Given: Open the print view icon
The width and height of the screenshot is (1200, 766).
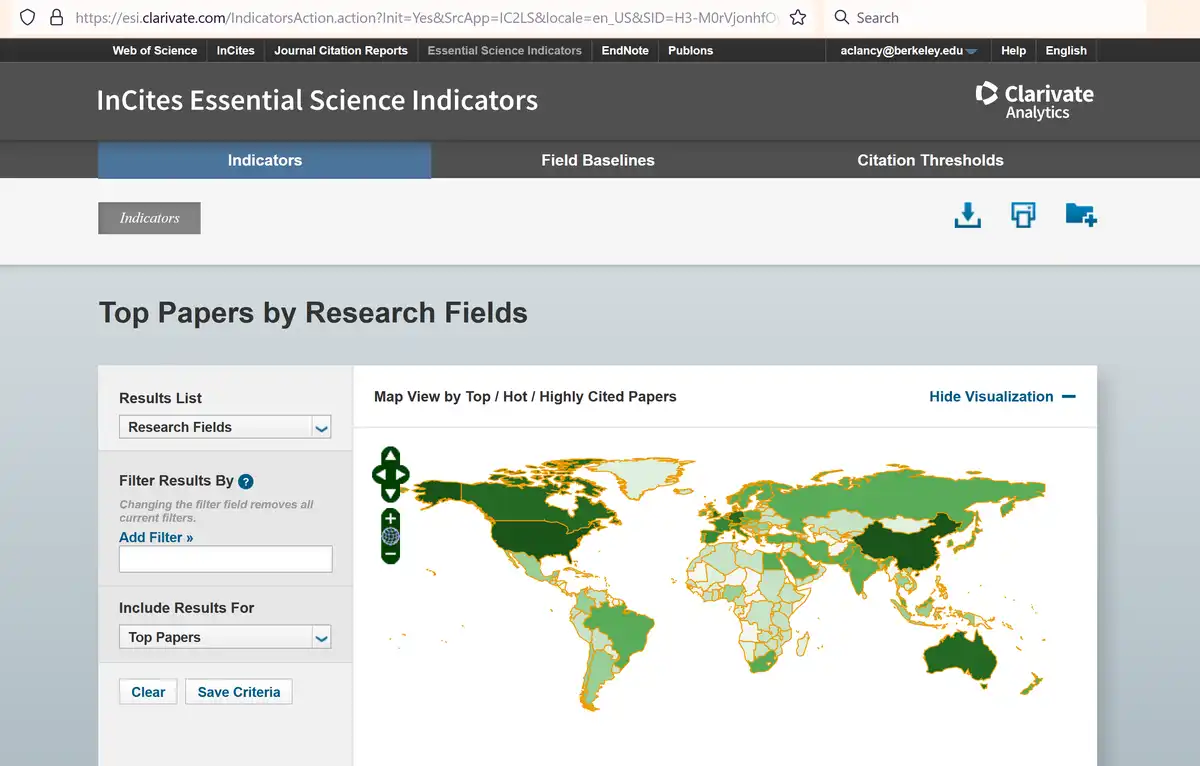Looking at the screenshot, I should [x=1022, y=214].
